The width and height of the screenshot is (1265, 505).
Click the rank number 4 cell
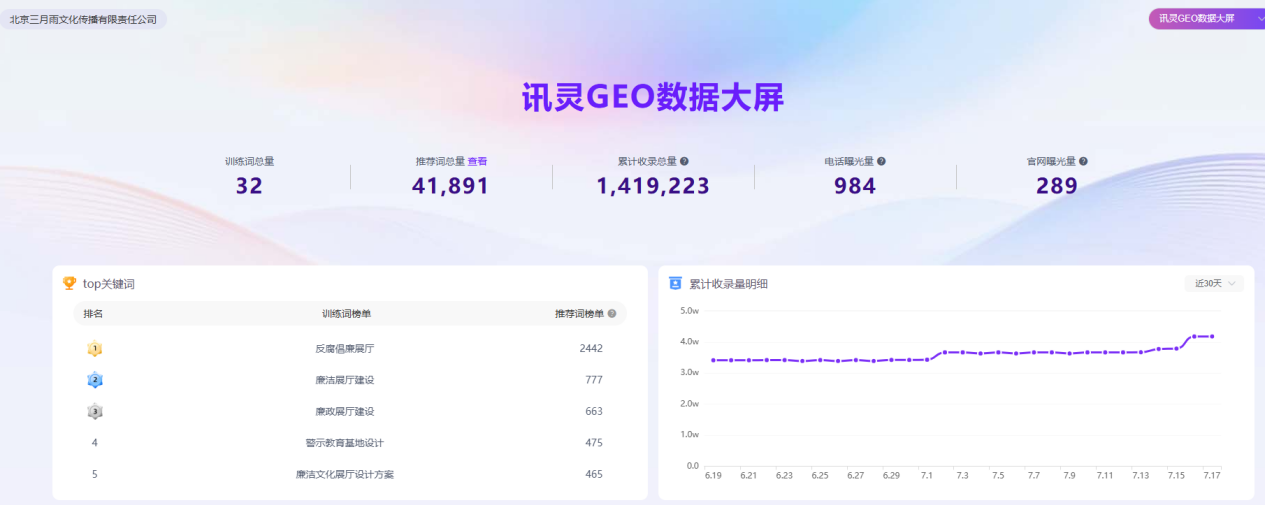point(94,443)
